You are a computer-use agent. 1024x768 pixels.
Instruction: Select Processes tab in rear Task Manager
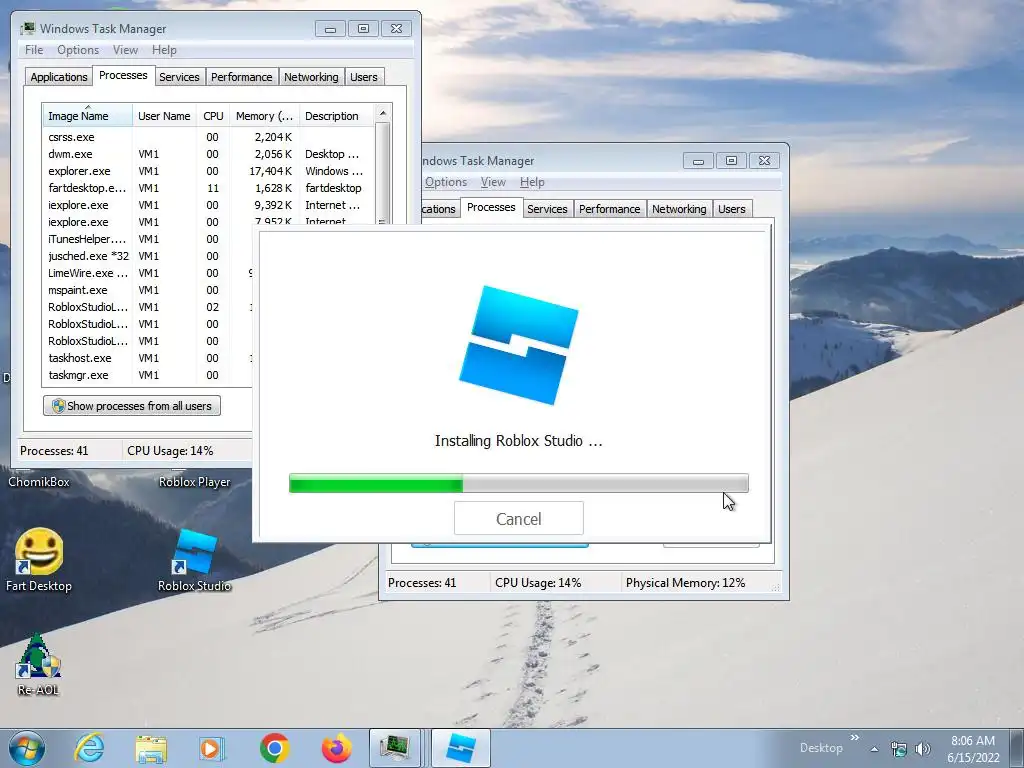click(491, 207)
